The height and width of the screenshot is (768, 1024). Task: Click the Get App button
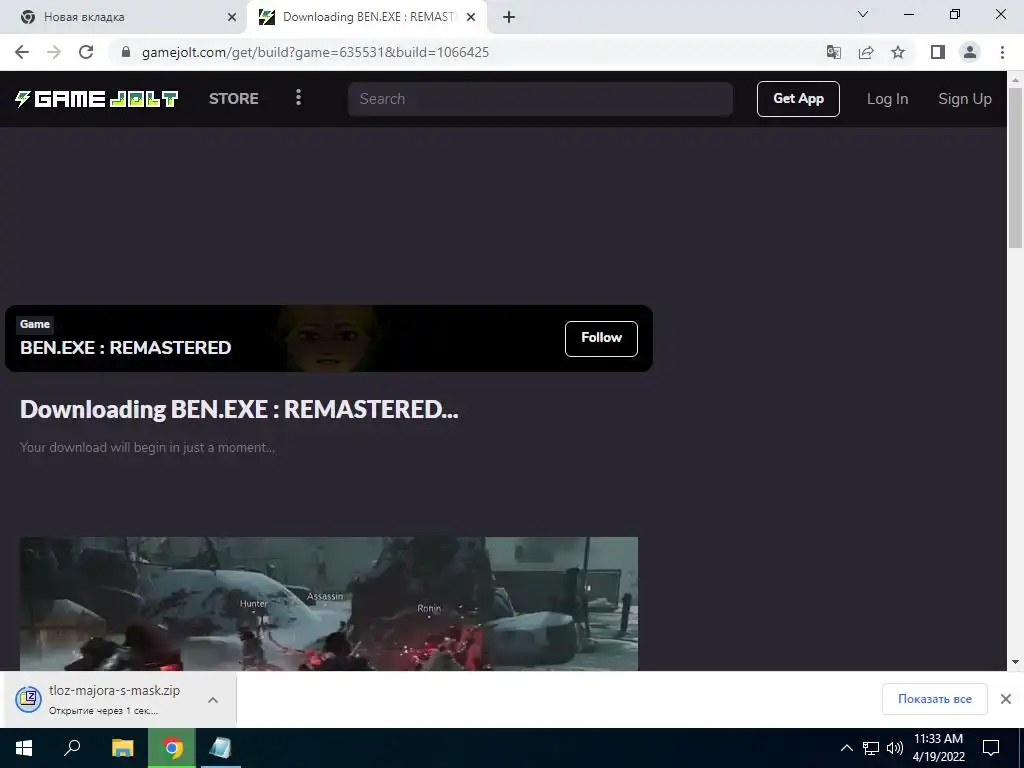798,99
